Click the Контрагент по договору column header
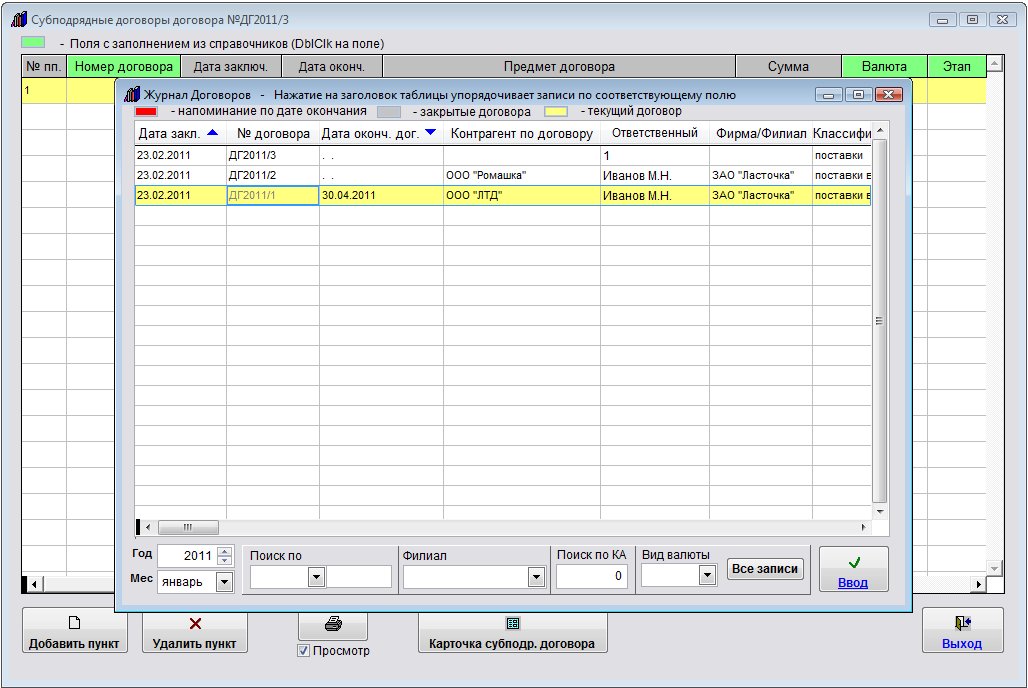The height and width of the screenshot is (688, 1028). [x=521, y=133]
